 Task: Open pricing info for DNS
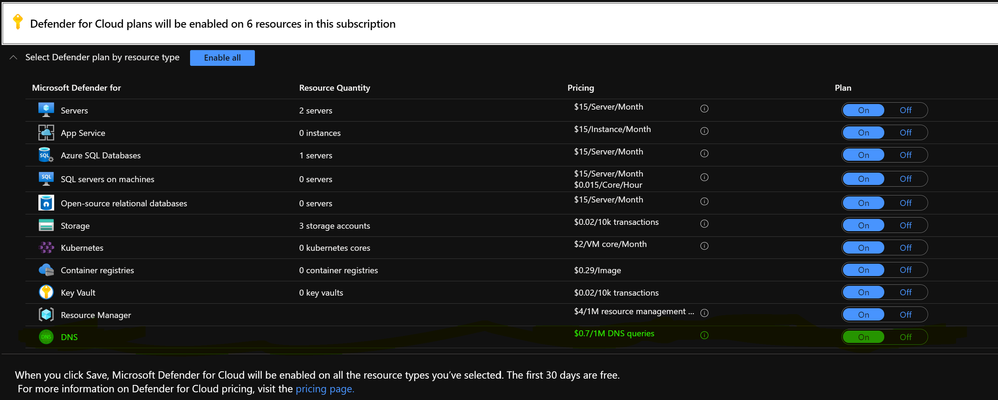pyautogui.click(x=704, y=335)
